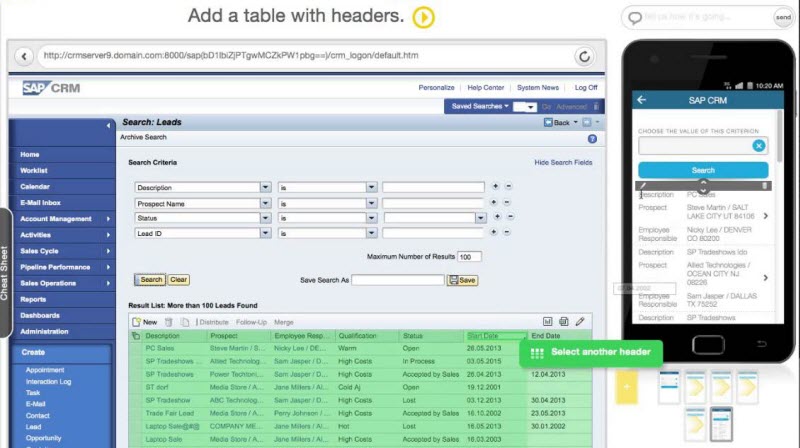Expand the Back button history arrow
The image size is (800, 448).
point(576,122)
